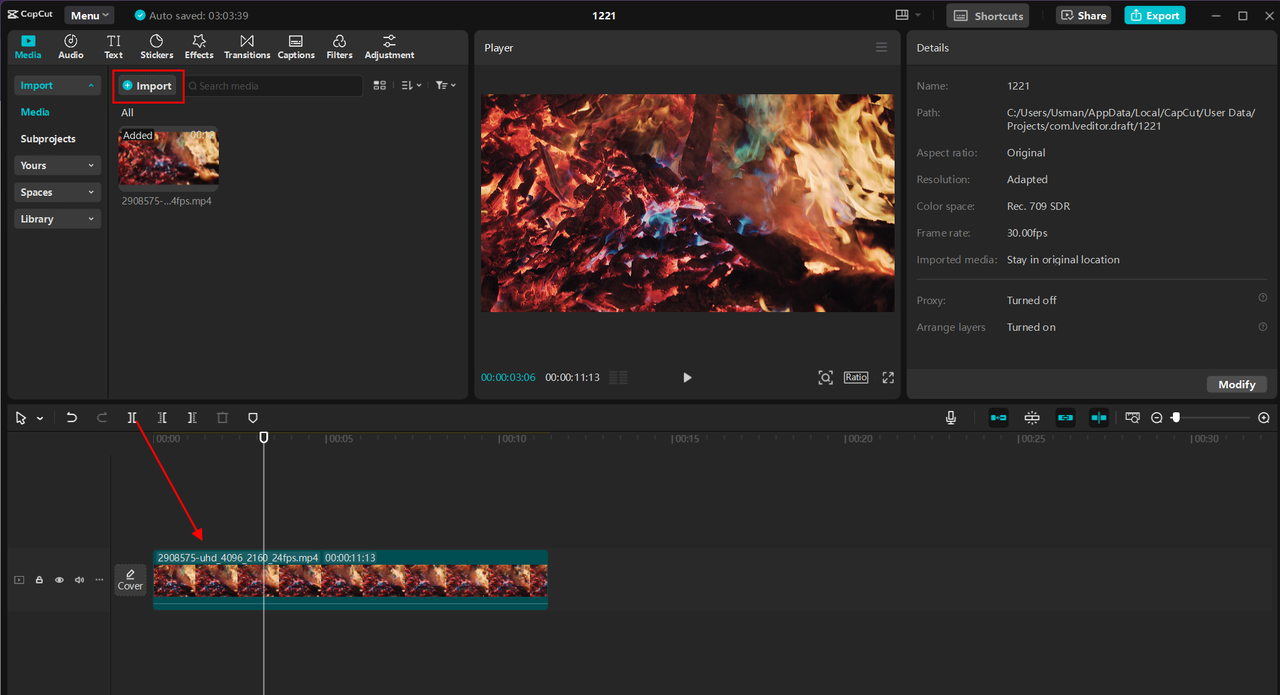Open the Transitions tab
Image resolution: width=1280 pixels, height=695 pixels.
[x=247, y=47]
